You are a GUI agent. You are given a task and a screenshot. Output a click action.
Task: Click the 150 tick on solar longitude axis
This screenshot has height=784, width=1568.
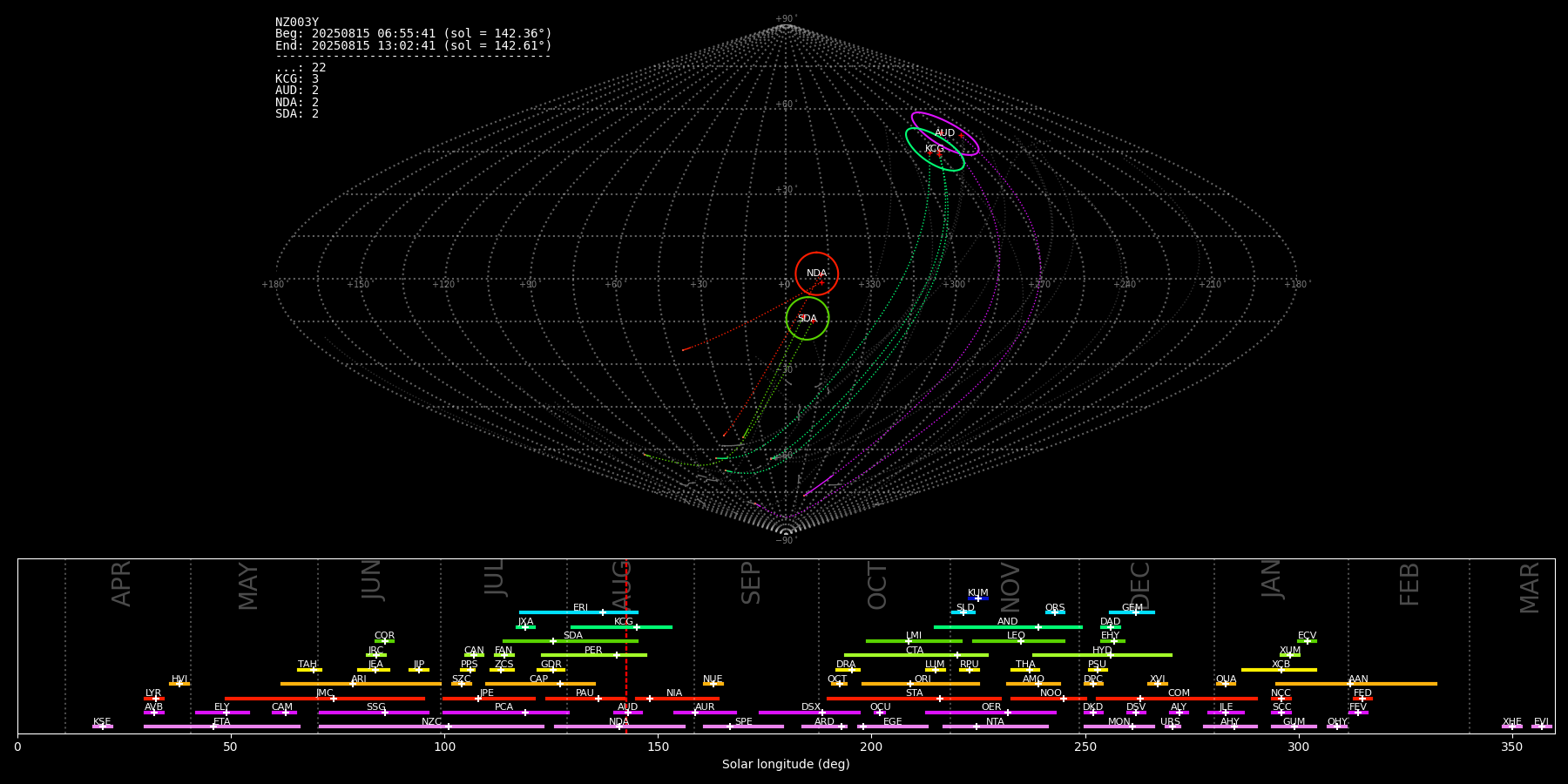pyautogui.click(x=658, y=747)
